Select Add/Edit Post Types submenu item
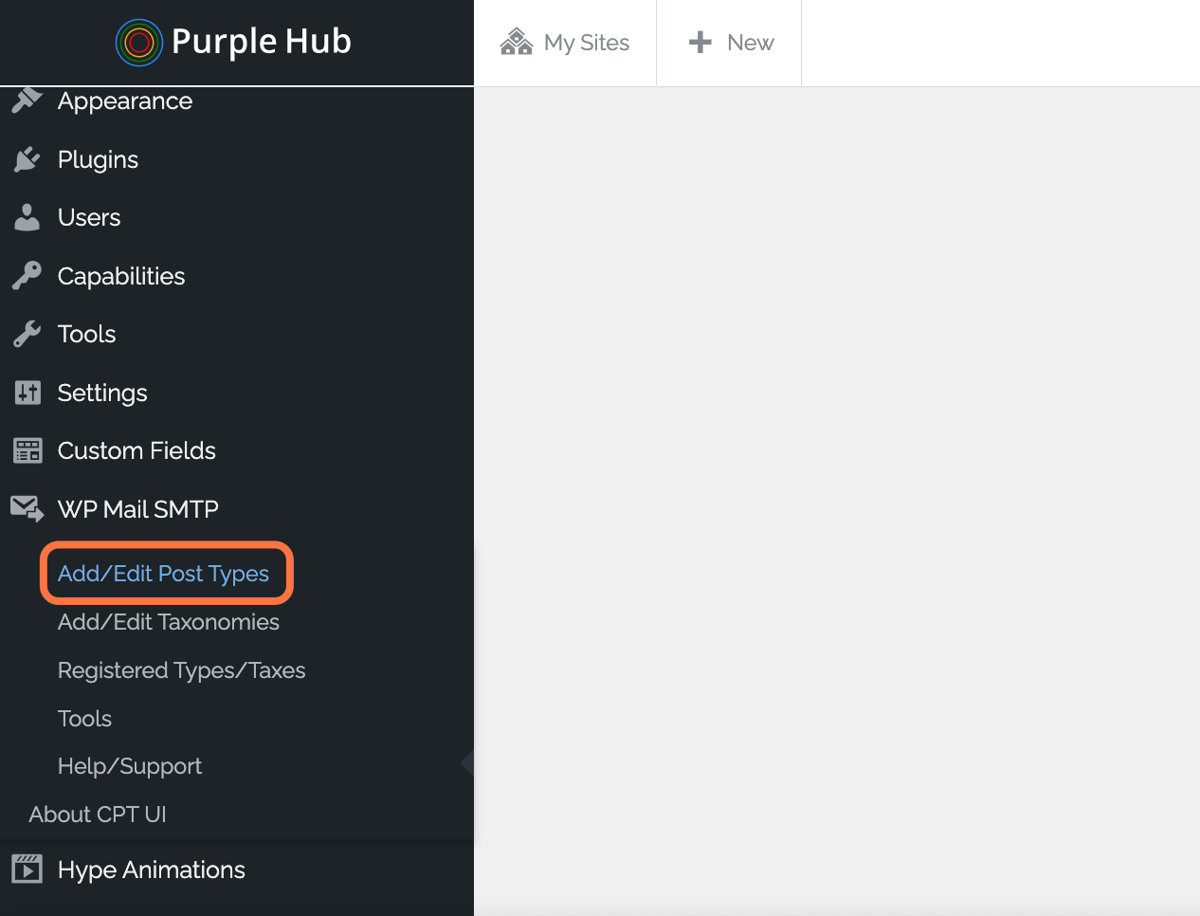The height and width of the screenshot is (916, 1200). (x=164, y=574)
